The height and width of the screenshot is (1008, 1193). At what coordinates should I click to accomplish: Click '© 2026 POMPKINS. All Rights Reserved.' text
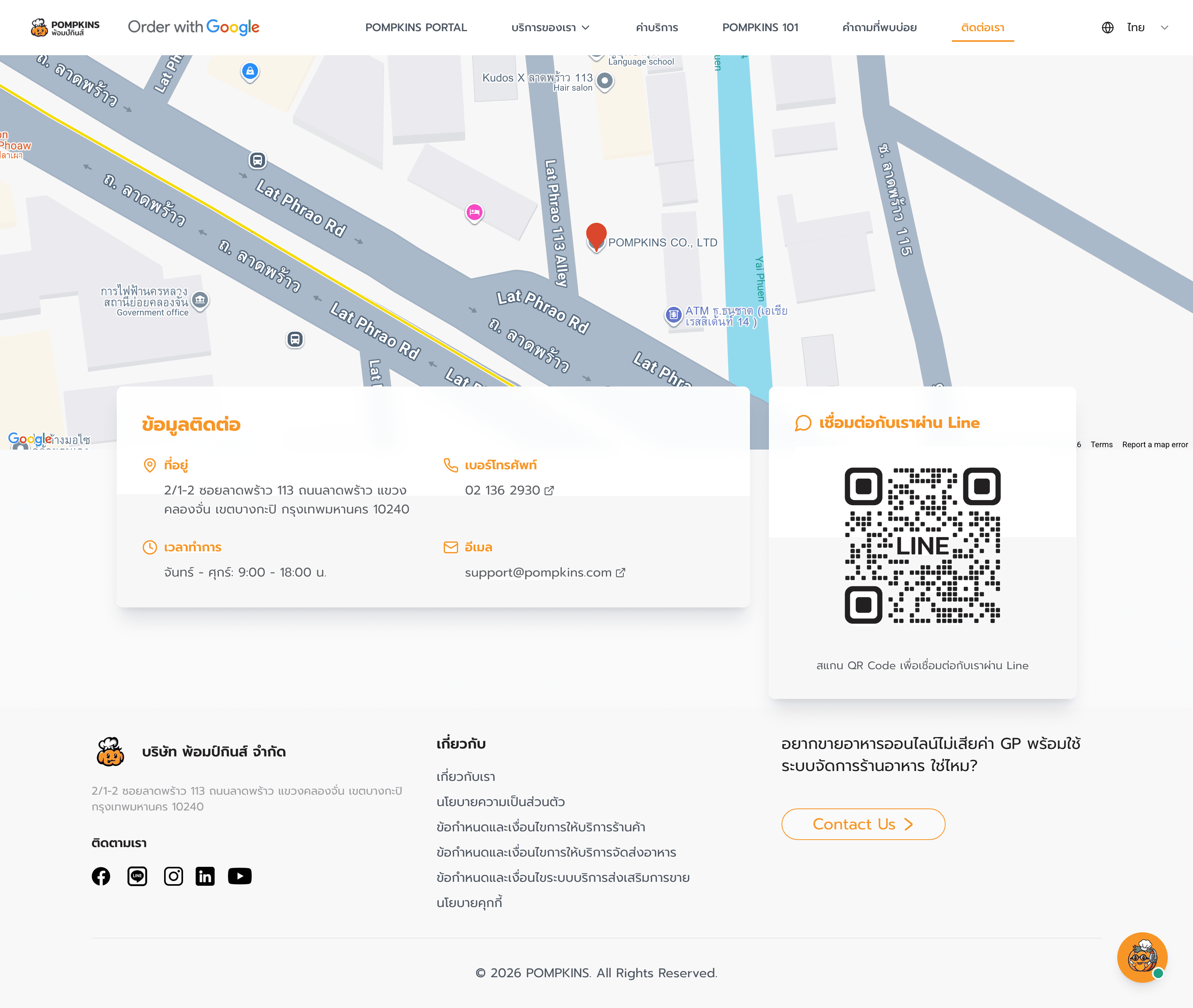tap(596, 973)
